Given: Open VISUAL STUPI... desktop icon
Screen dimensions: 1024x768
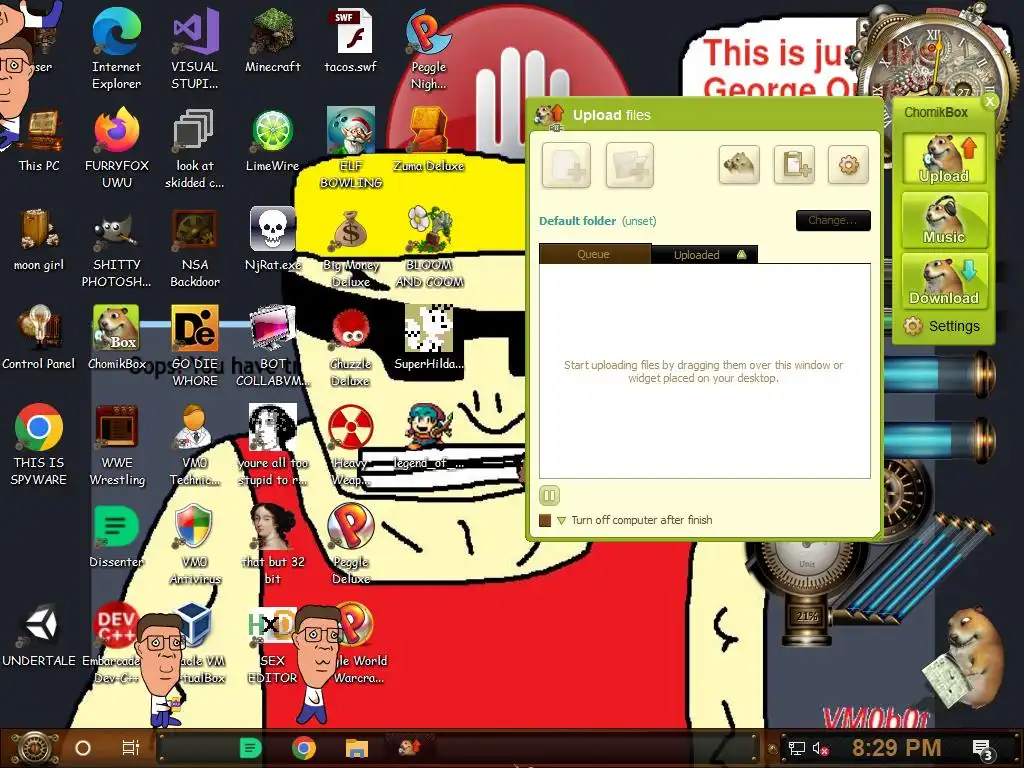Looking at the screenshot, I should (195, 49).
